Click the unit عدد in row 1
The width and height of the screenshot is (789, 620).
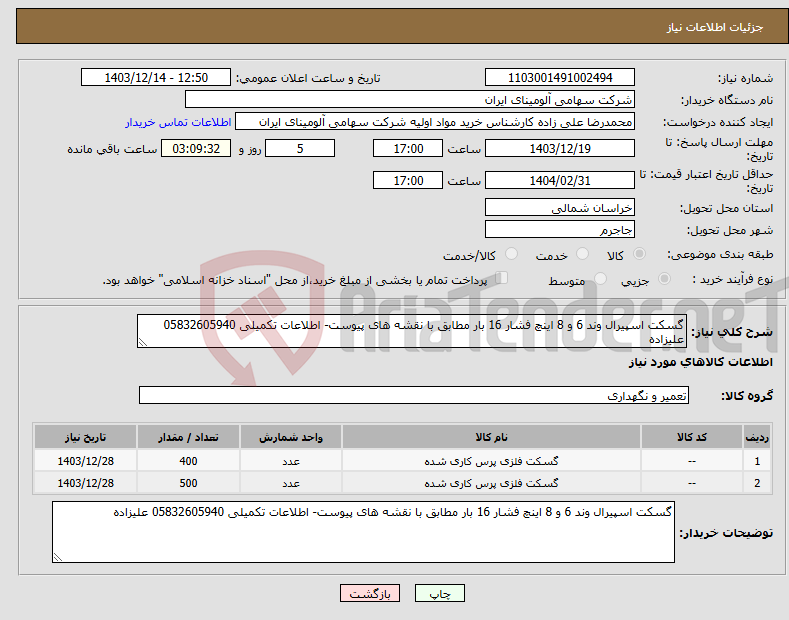point(291,461)
